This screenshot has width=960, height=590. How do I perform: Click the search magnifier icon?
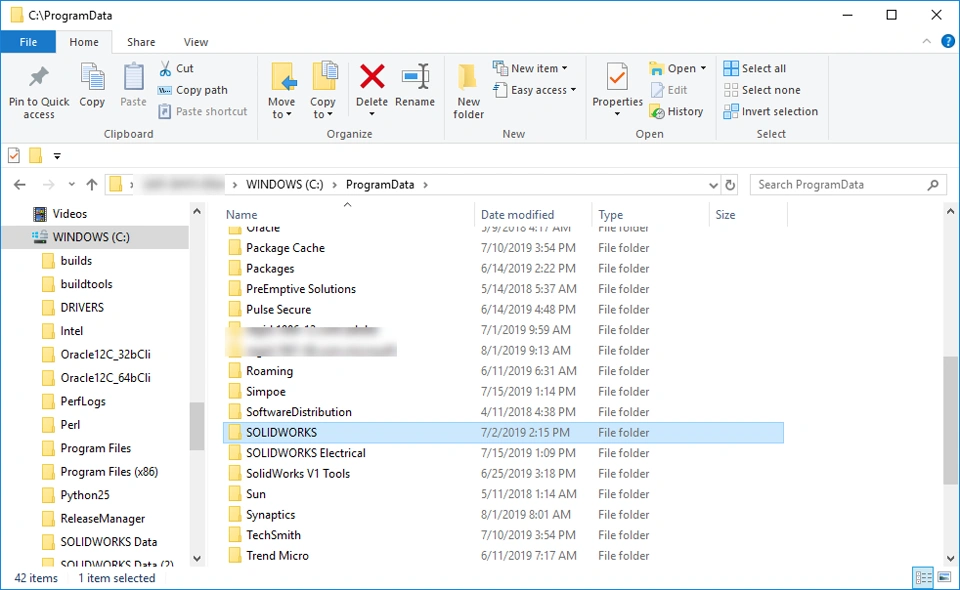(x=933, y=185)
